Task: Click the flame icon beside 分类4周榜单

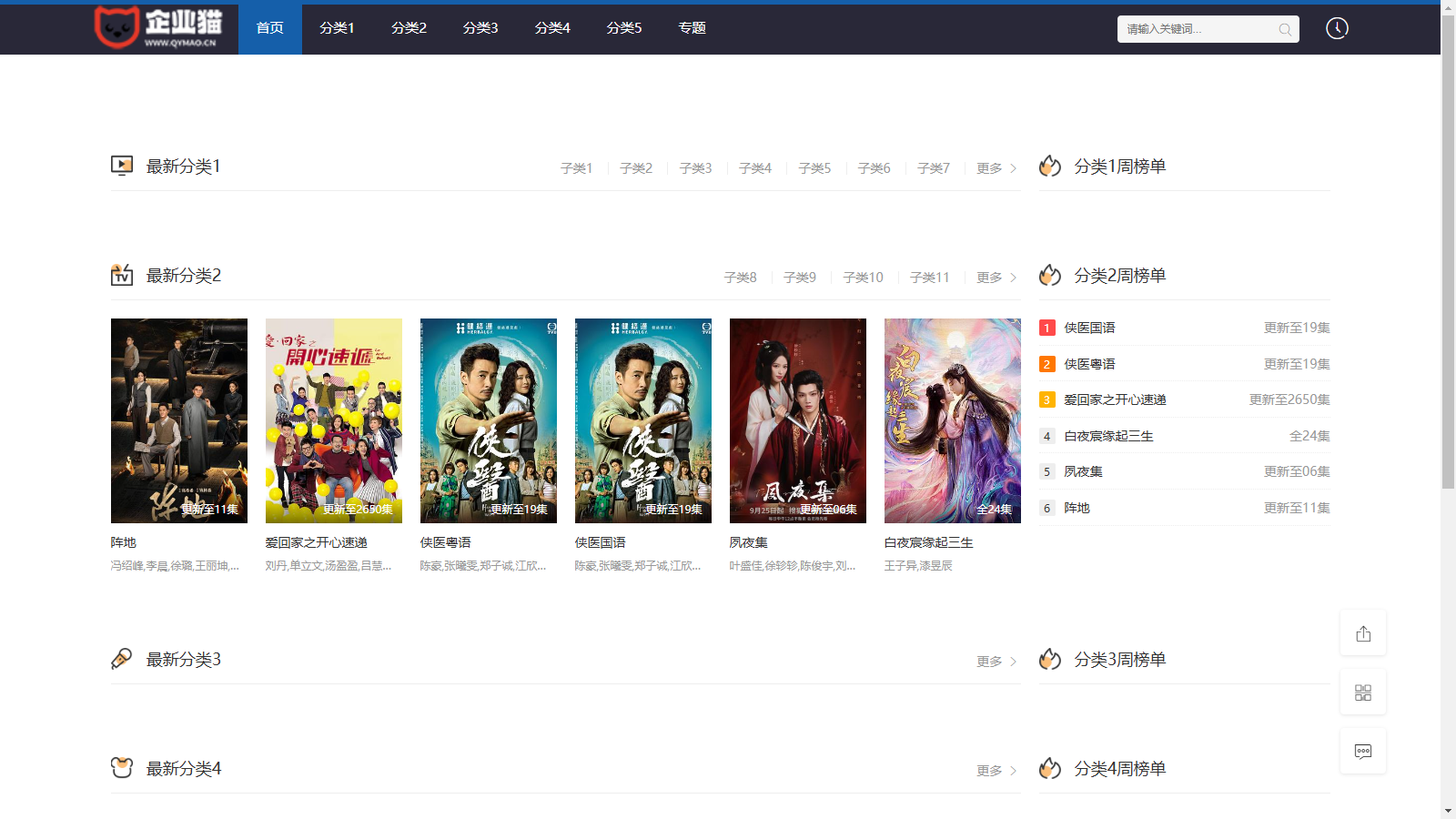Action: click(1050, 768)
